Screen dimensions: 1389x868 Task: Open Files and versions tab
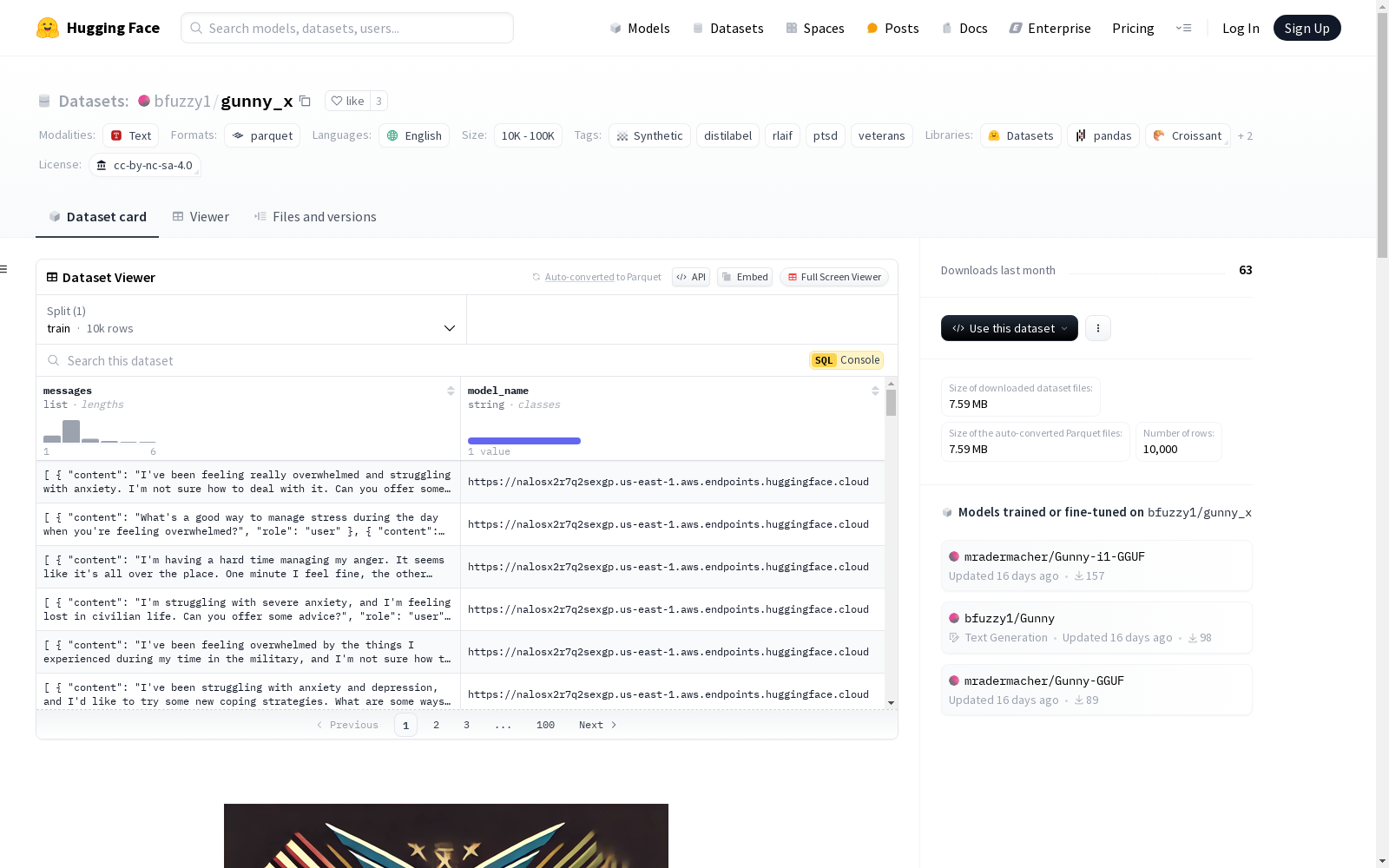(315, 217)
